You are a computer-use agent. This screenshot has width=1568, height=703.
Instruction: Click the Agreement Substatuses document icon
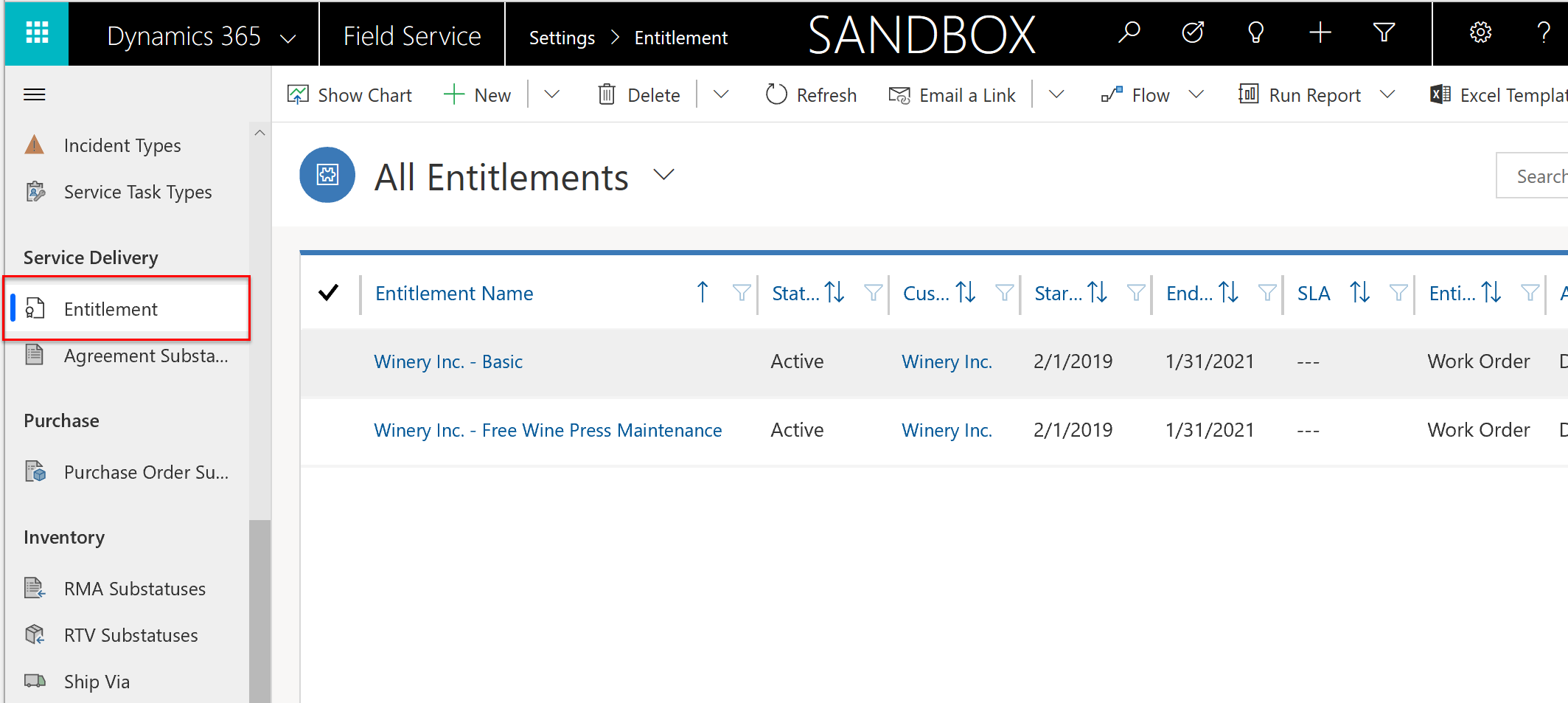click(x=35, y=355)
